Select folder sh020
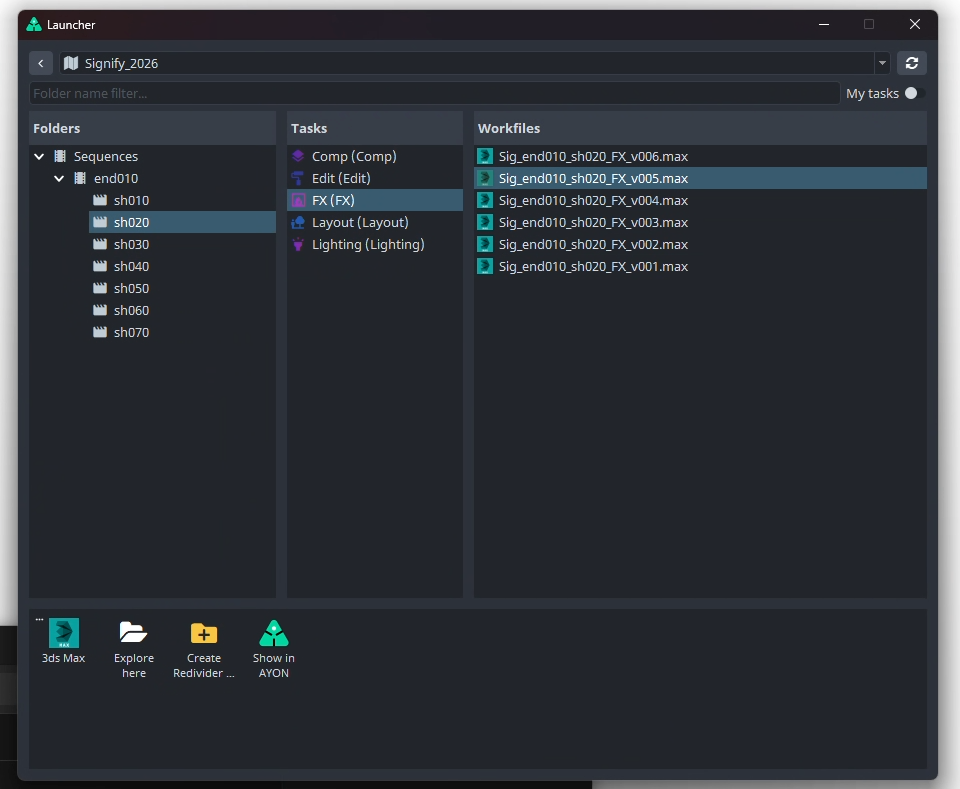 tap(182, 222)
